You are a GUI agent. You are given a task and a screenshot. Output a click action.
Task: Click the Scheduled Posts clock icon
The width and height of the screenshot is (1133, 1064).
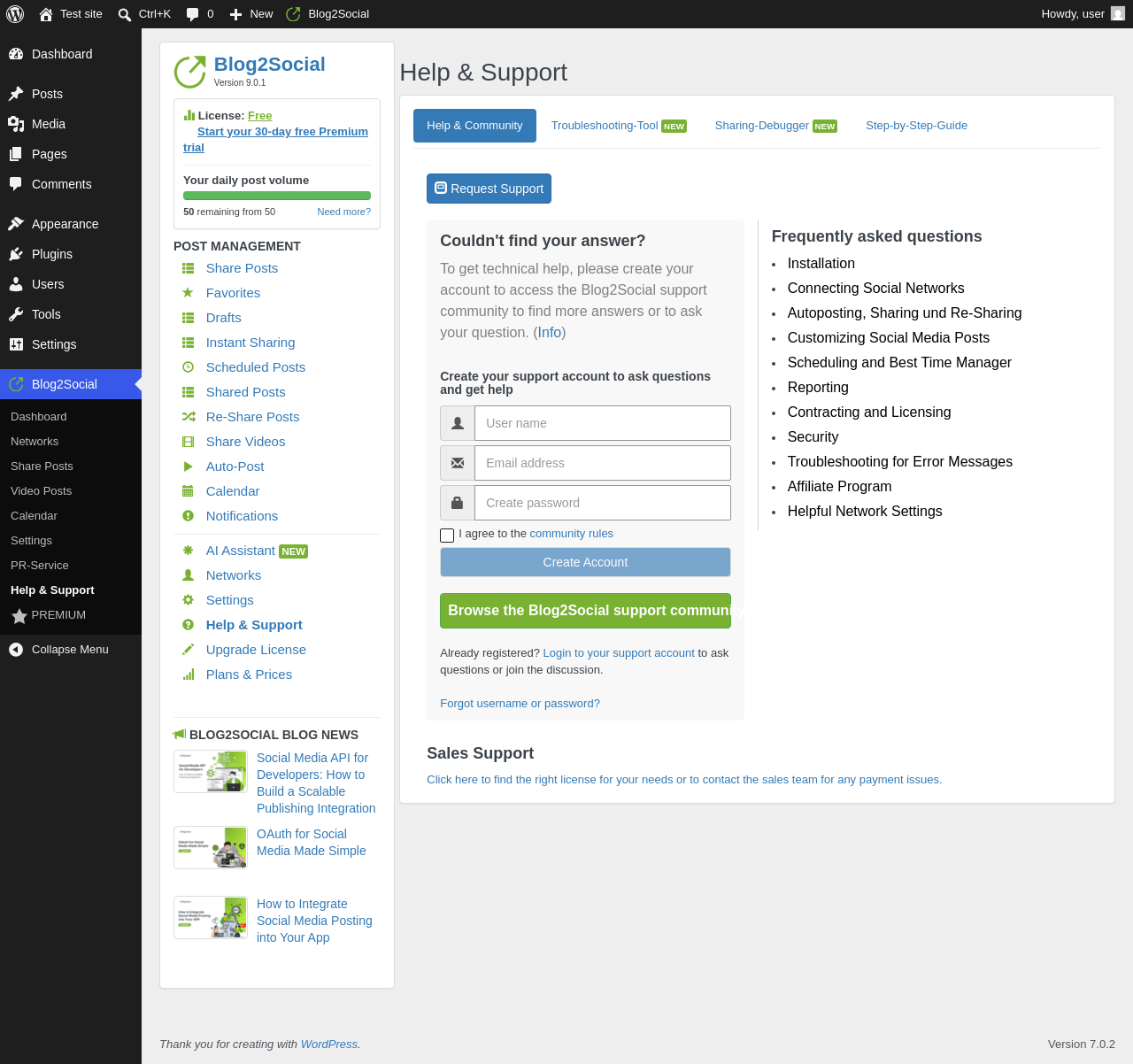tap(188, 366)
